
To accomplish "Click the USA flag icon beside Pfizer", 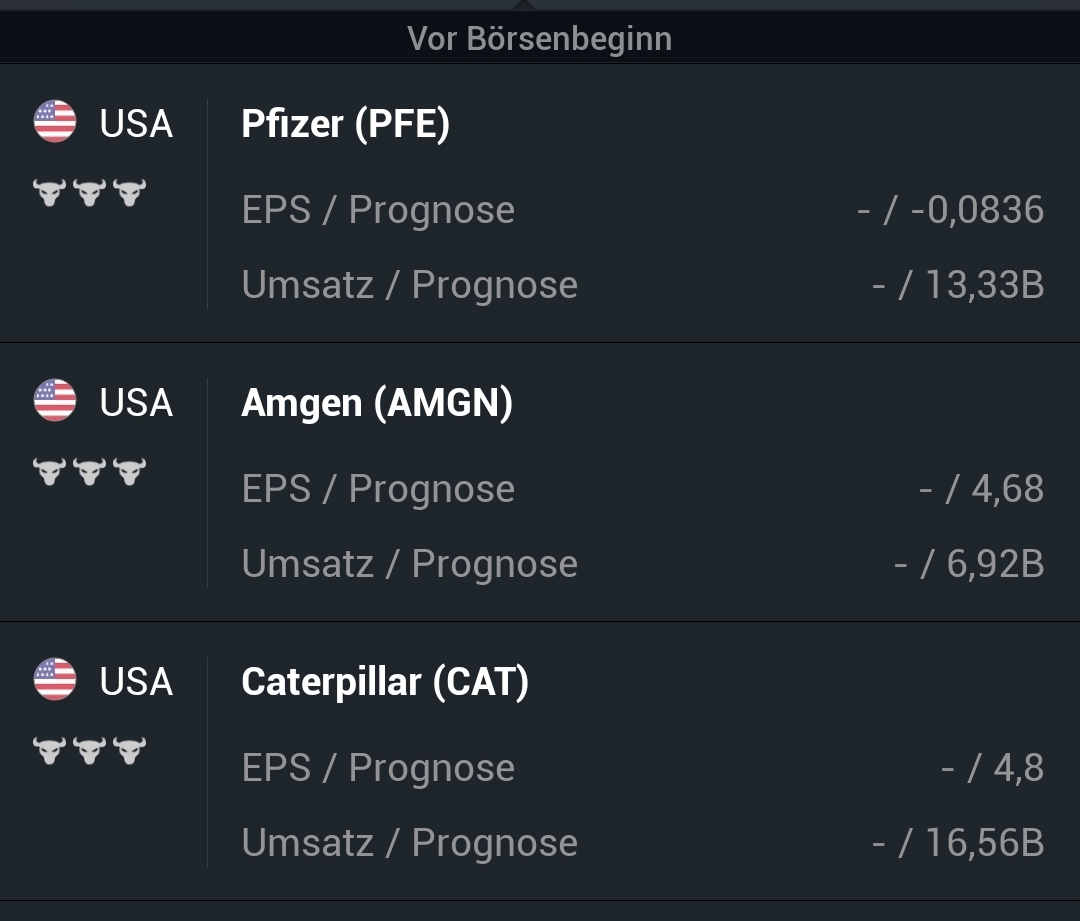I will click(x=55, y=122).
